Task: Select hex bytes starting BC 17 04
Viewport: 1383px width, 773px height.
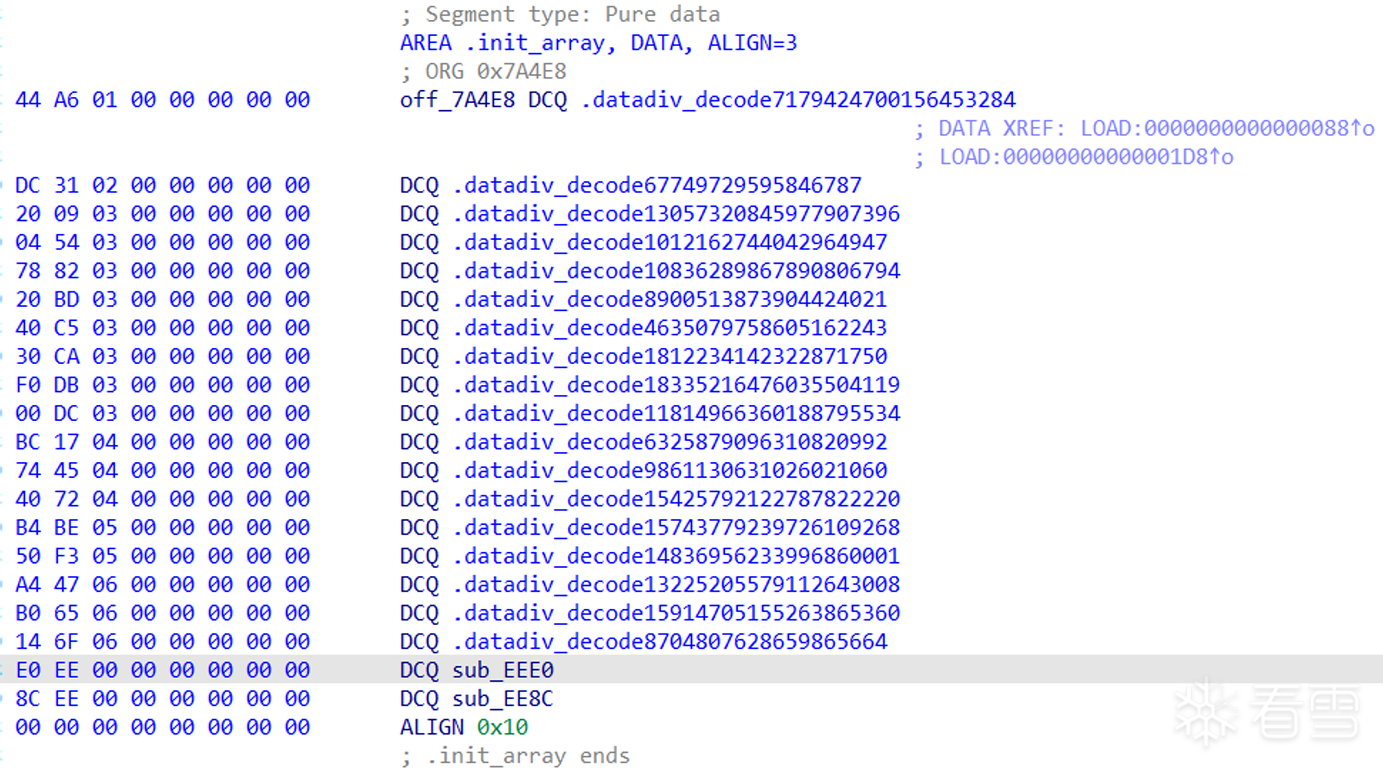Action: coord(163,442)
